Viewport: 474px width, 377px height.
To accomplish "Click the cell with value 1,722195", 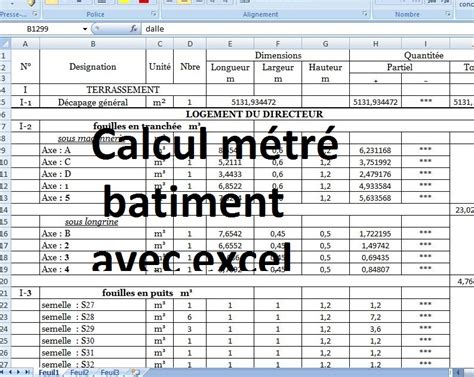I will (376, 234).
